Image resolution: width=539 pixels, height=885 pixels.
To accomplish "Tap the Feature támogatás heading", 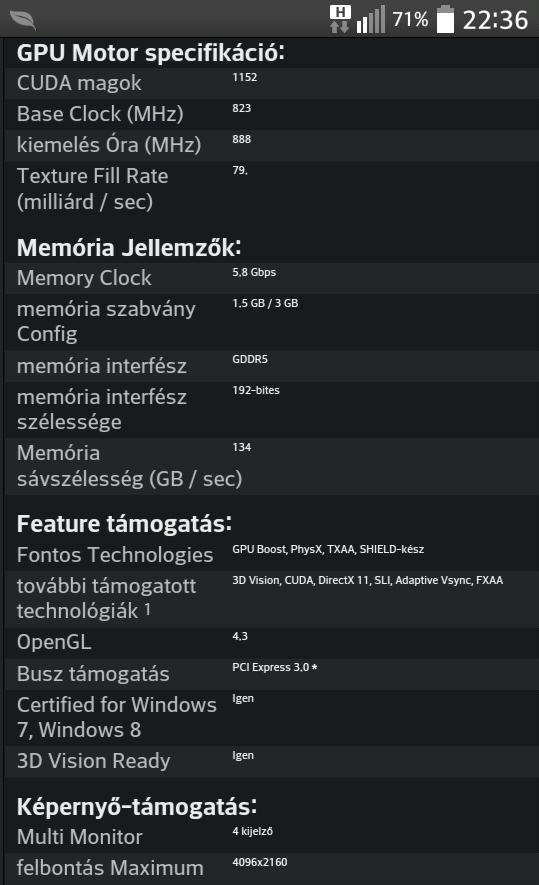I will pyautogui.click(x=124, y=524).
